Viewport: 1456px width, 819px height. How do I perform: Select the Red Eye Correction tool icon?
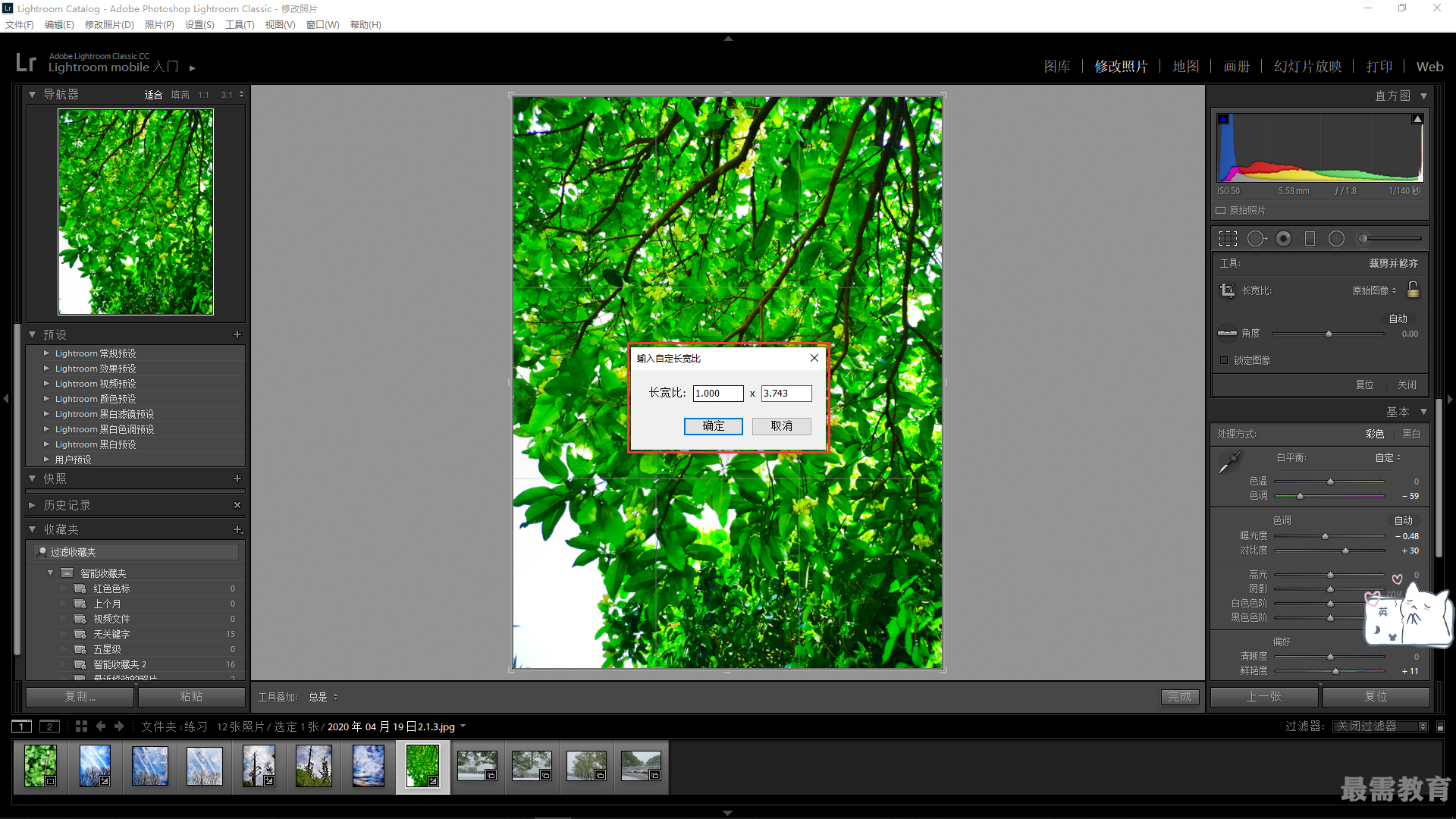1283,239
